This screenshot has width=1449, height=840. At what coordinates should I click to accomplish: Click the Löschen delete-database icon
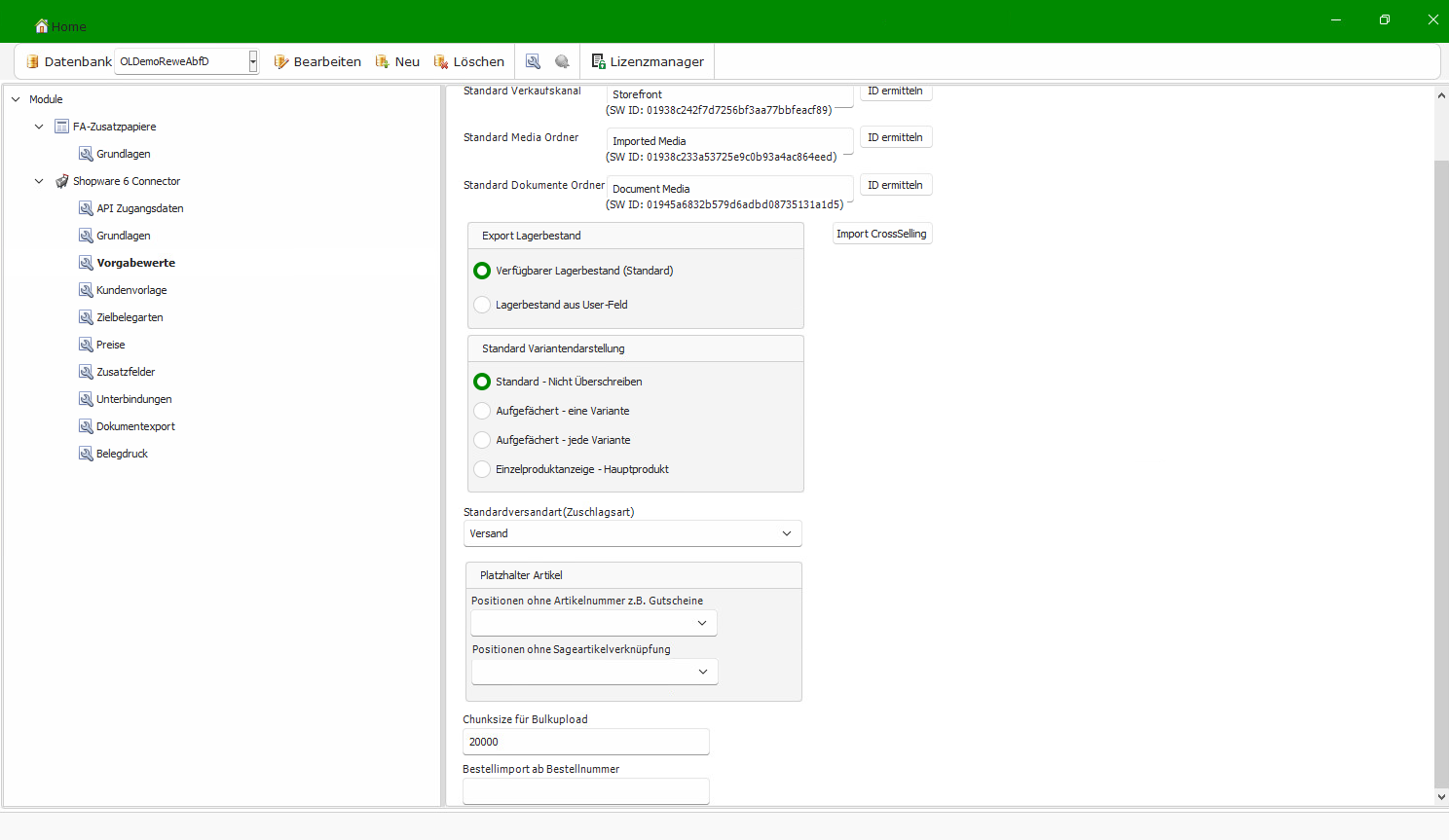tap(441, 61)
